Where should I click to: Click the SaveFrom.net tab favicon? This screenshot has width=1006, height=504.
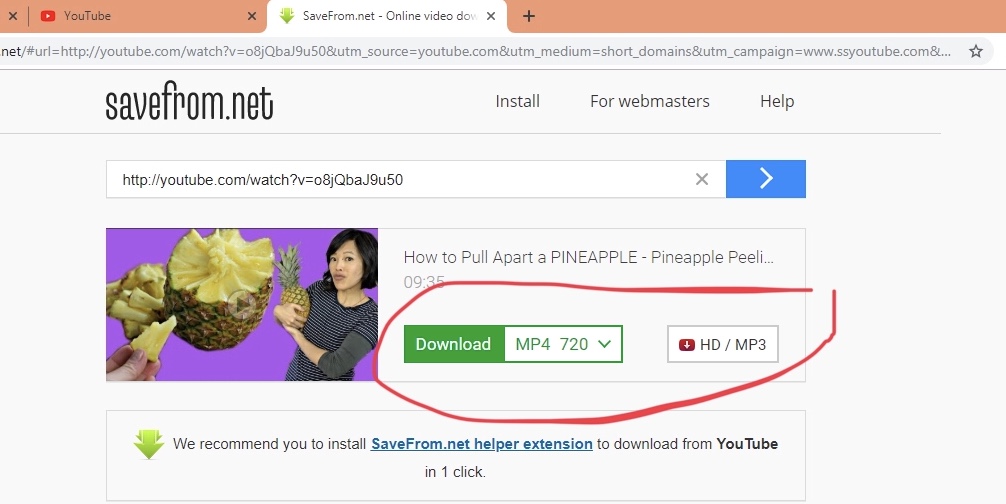287,16
